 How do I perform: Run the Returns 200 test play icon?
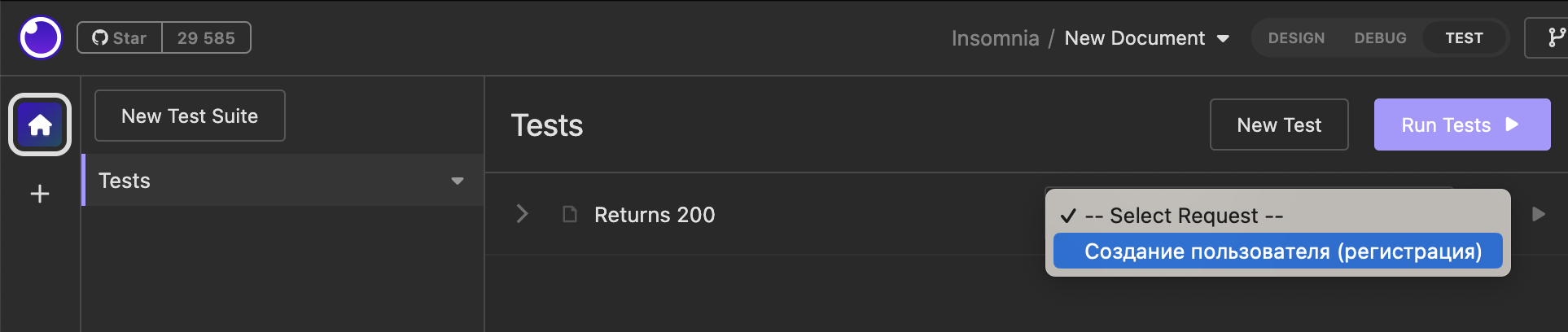pos(1538,214)
